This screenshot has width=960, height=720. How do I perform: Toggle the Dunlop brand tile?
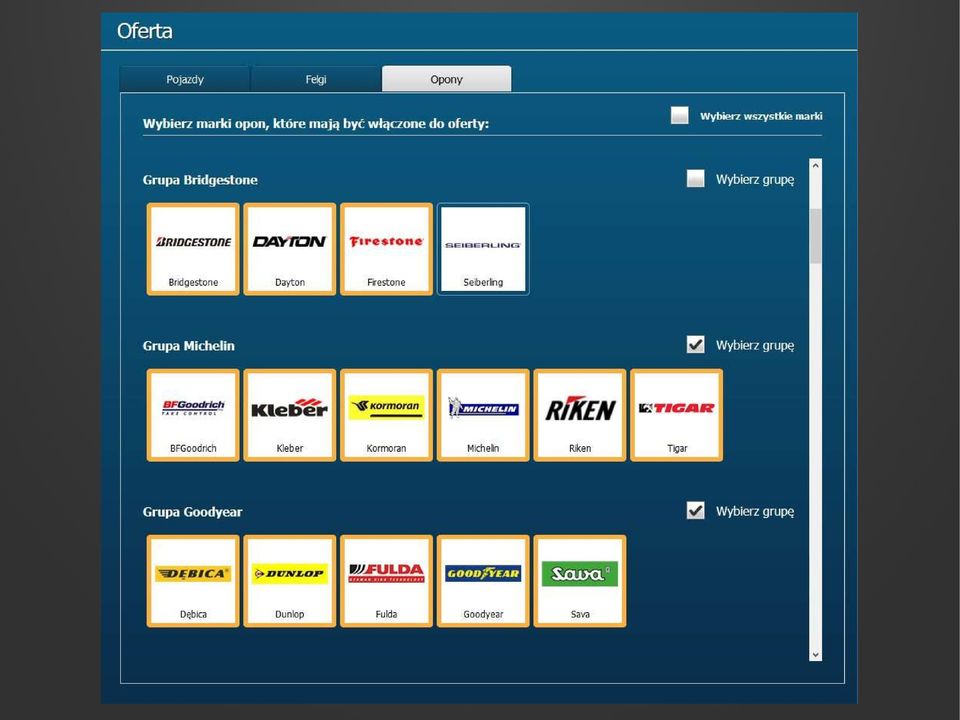[x=290, y=581]
